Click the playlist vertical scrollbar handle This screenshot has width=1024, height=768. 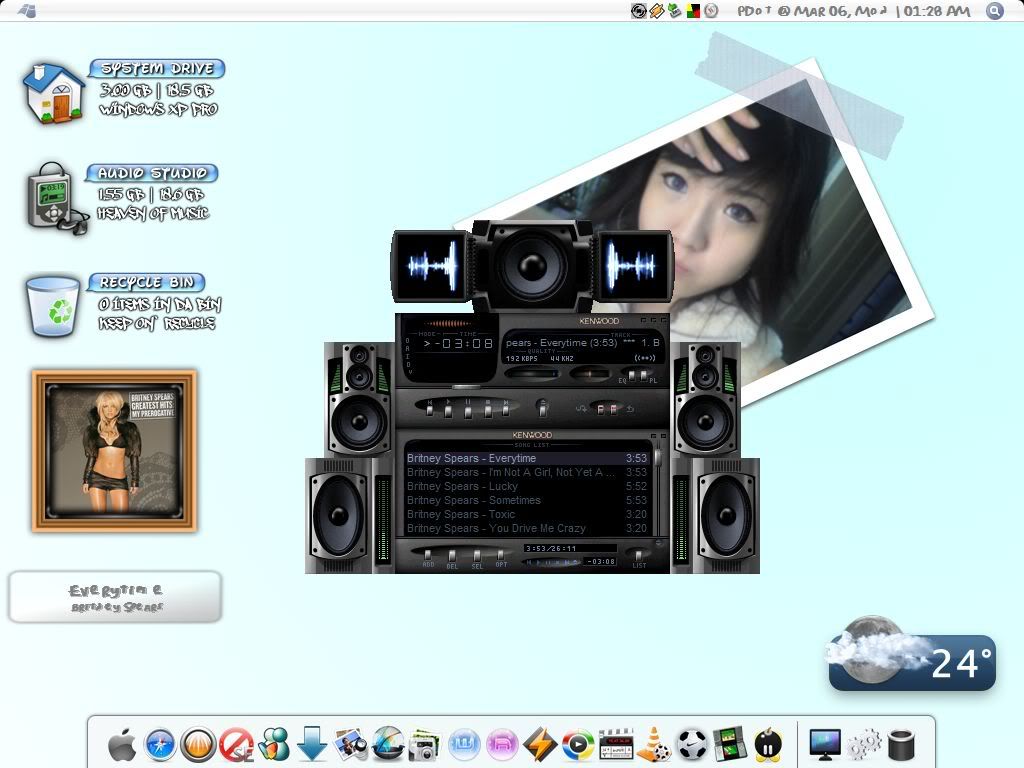(x=658, y=457)
